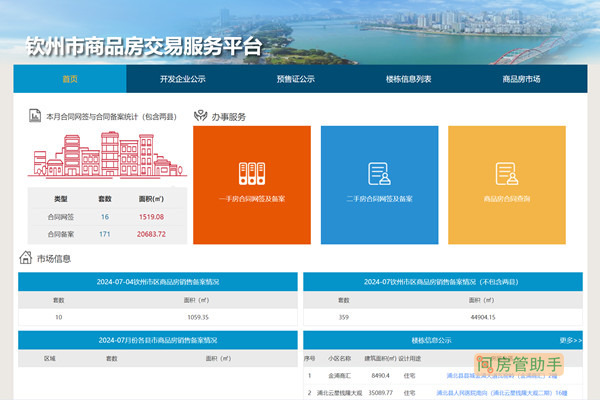The image size is (600, 400).
Task: Click the 问房管助手 floating assistant button
Action: click(x=520, y=364)
